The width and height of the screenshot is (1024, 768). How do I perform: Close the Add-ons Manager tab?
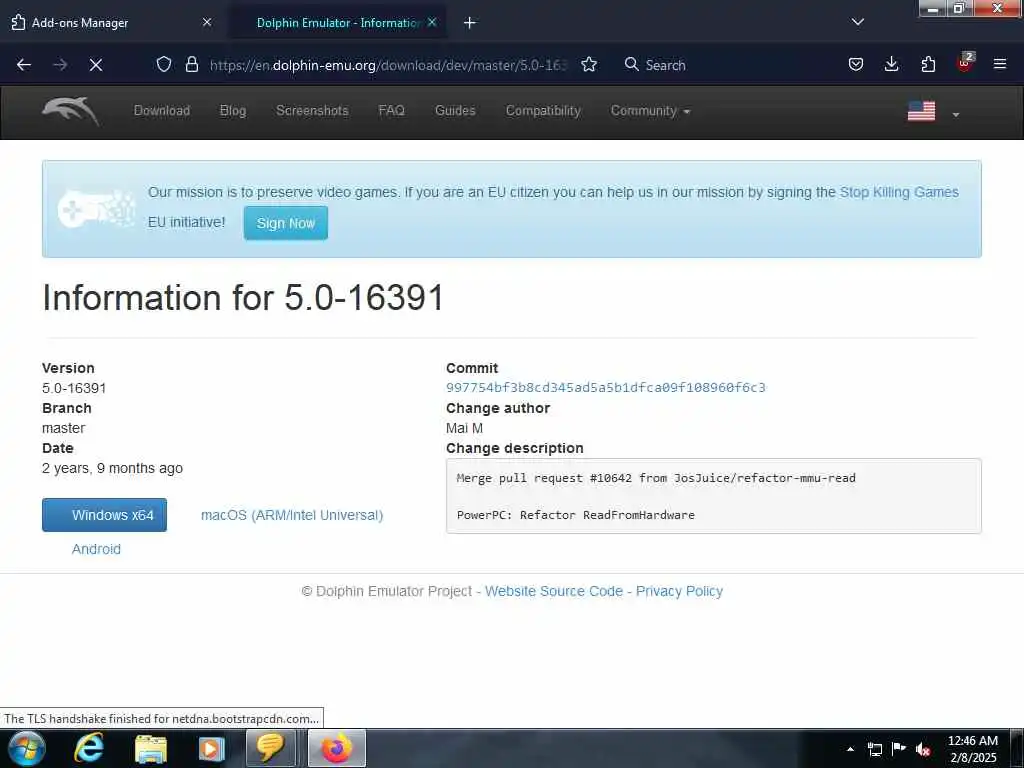[207, 22]
